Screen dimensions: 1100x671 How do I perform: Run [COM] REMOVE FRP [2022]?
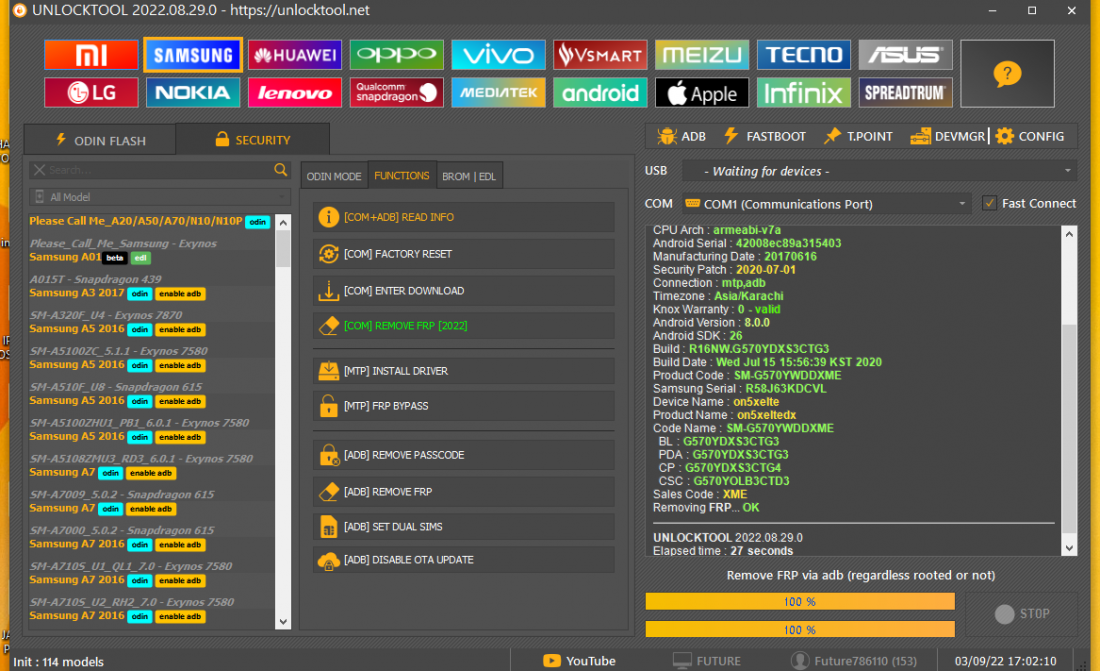tap(464, 326)
